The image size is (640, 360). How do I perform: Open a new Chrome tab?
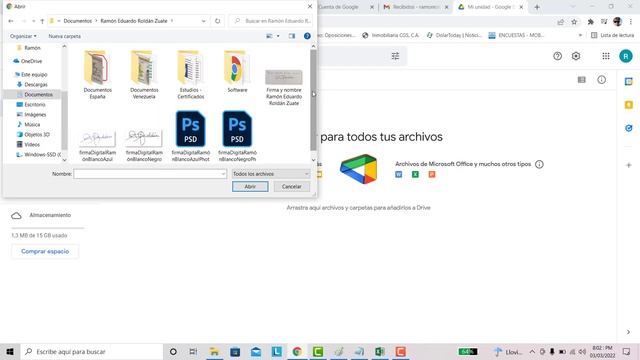[x=537, y=7]
